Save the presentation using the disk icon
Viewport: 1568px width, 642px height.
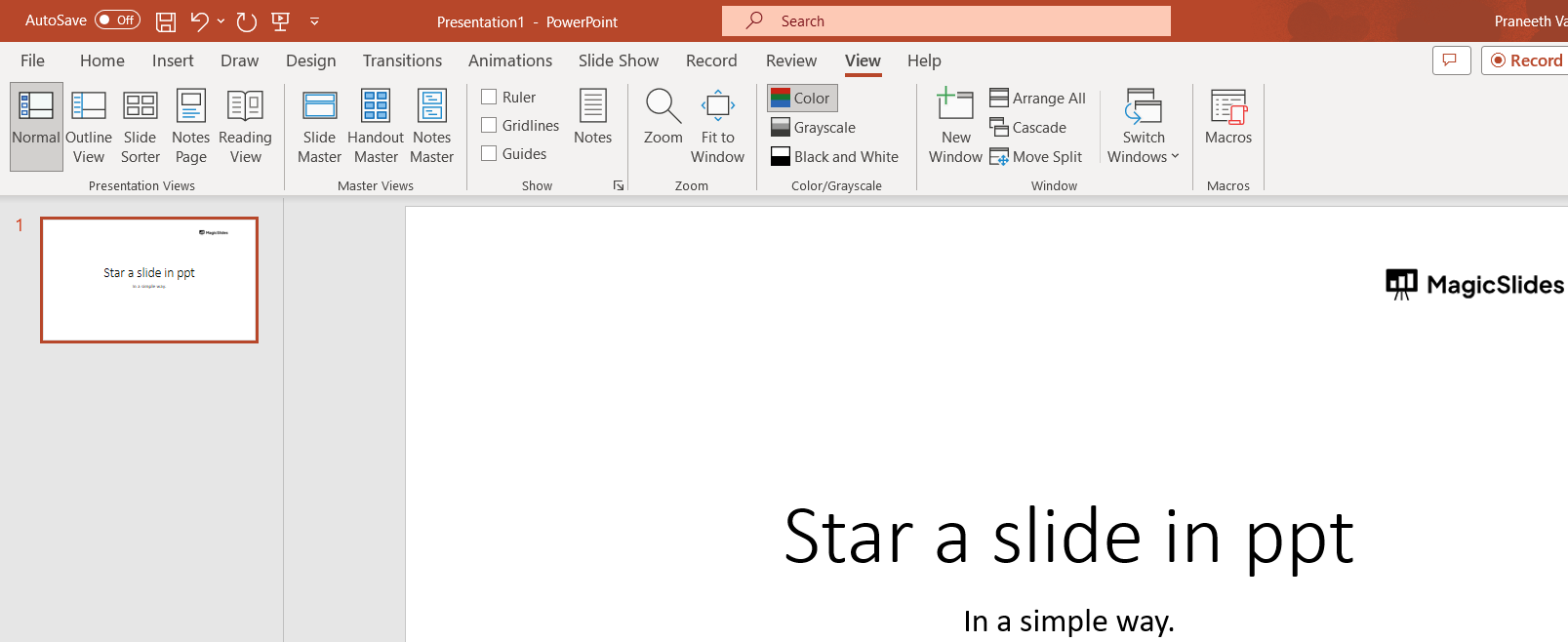coord(166,20)
